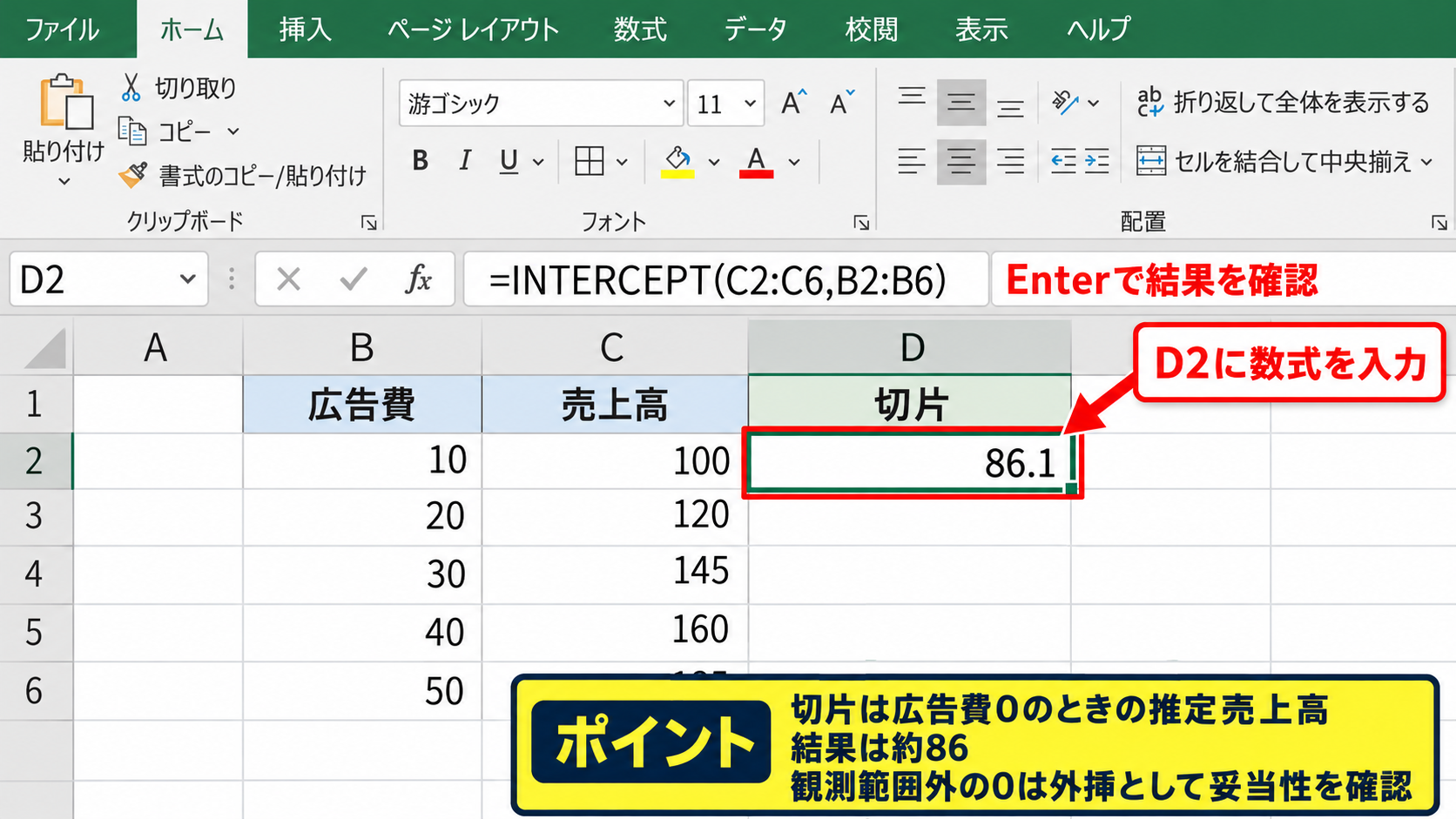Open the 表示 tab
Image resolution: width=1456 pixels, height=819 pixels.
(981, 30)
